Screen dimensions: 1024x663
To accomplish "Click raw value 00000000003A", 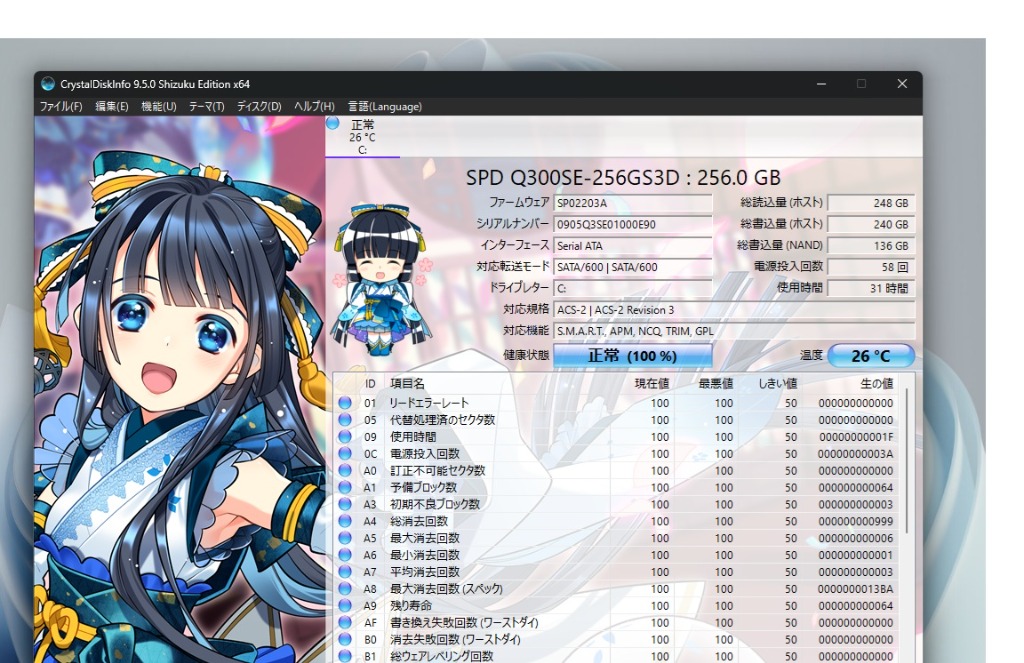I will point(856,454).
